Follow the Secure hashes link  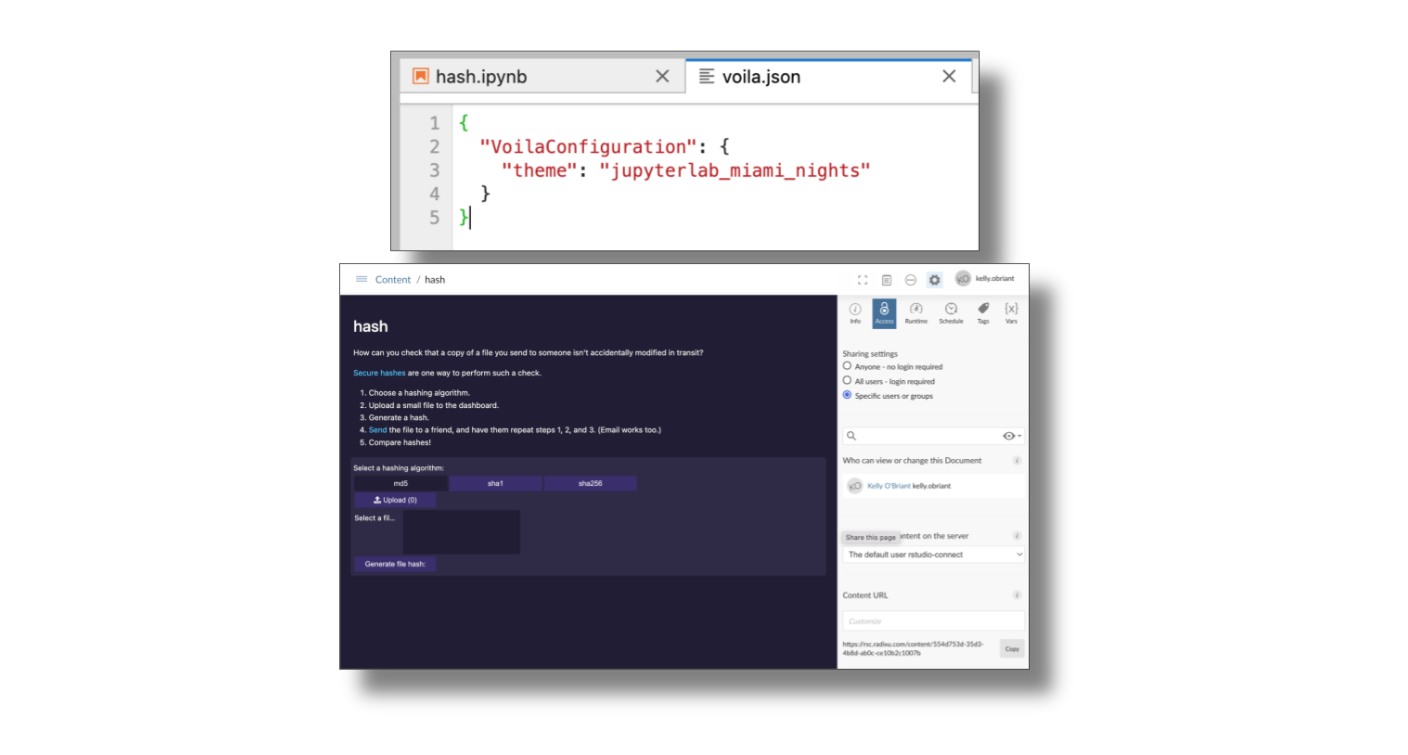pos(379,373)
